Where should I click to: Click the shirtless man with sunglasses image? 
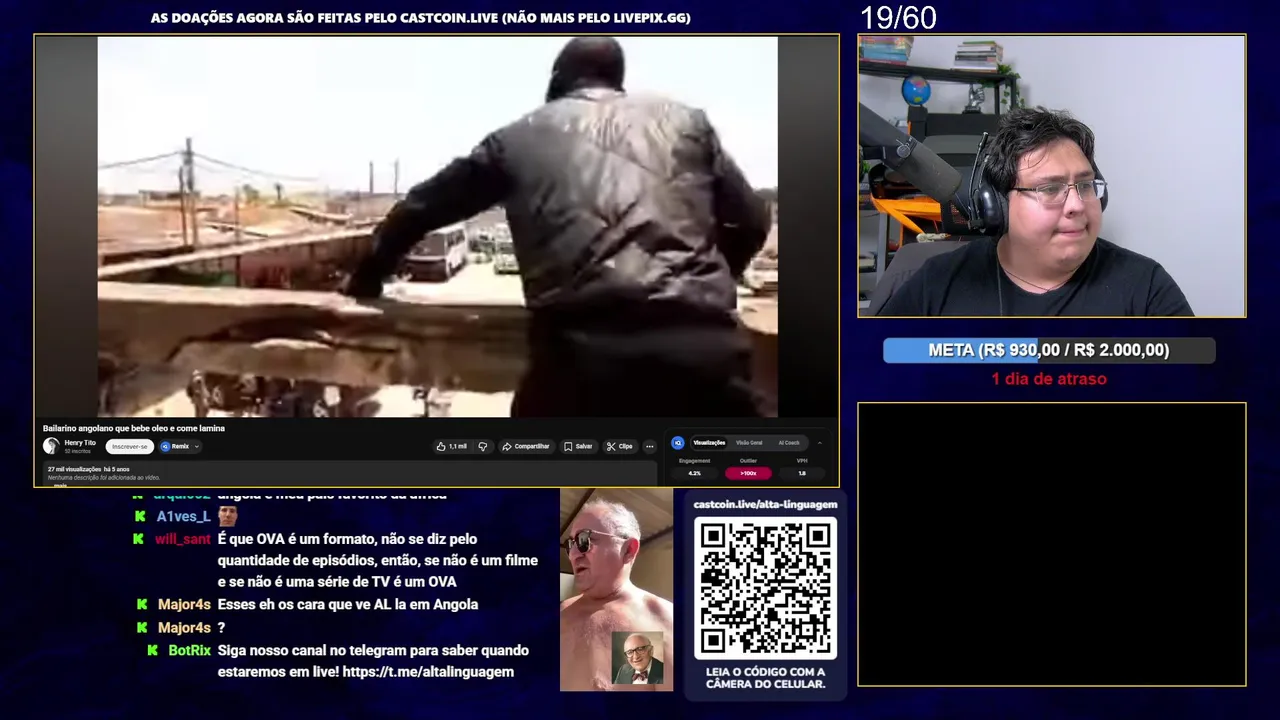pyautogui.click(x=616, y=589)
